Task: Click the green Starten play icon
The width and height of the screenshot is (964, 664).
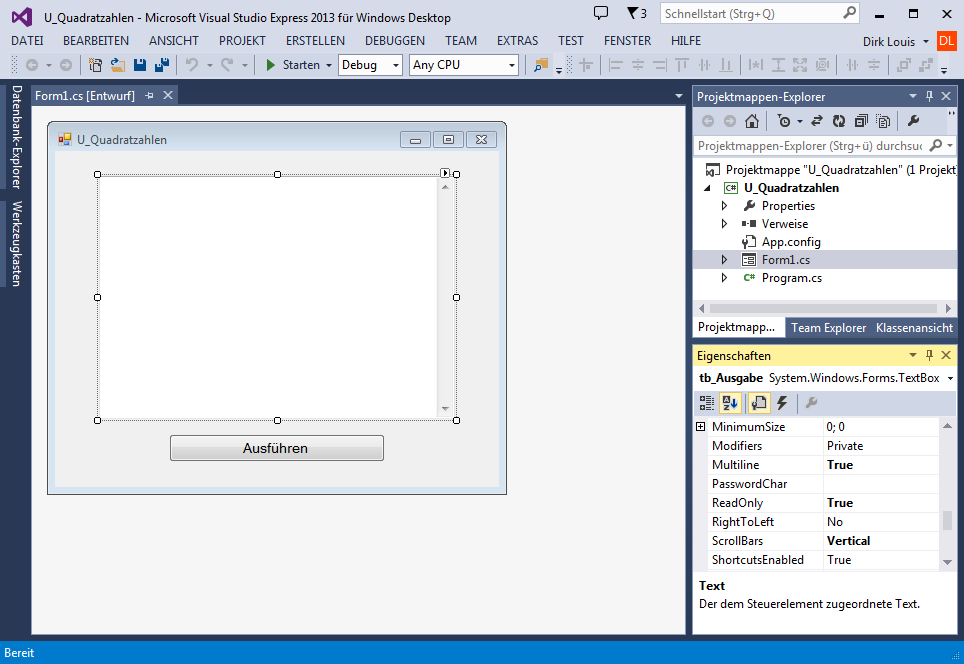Action: click(x=271, y=65)
